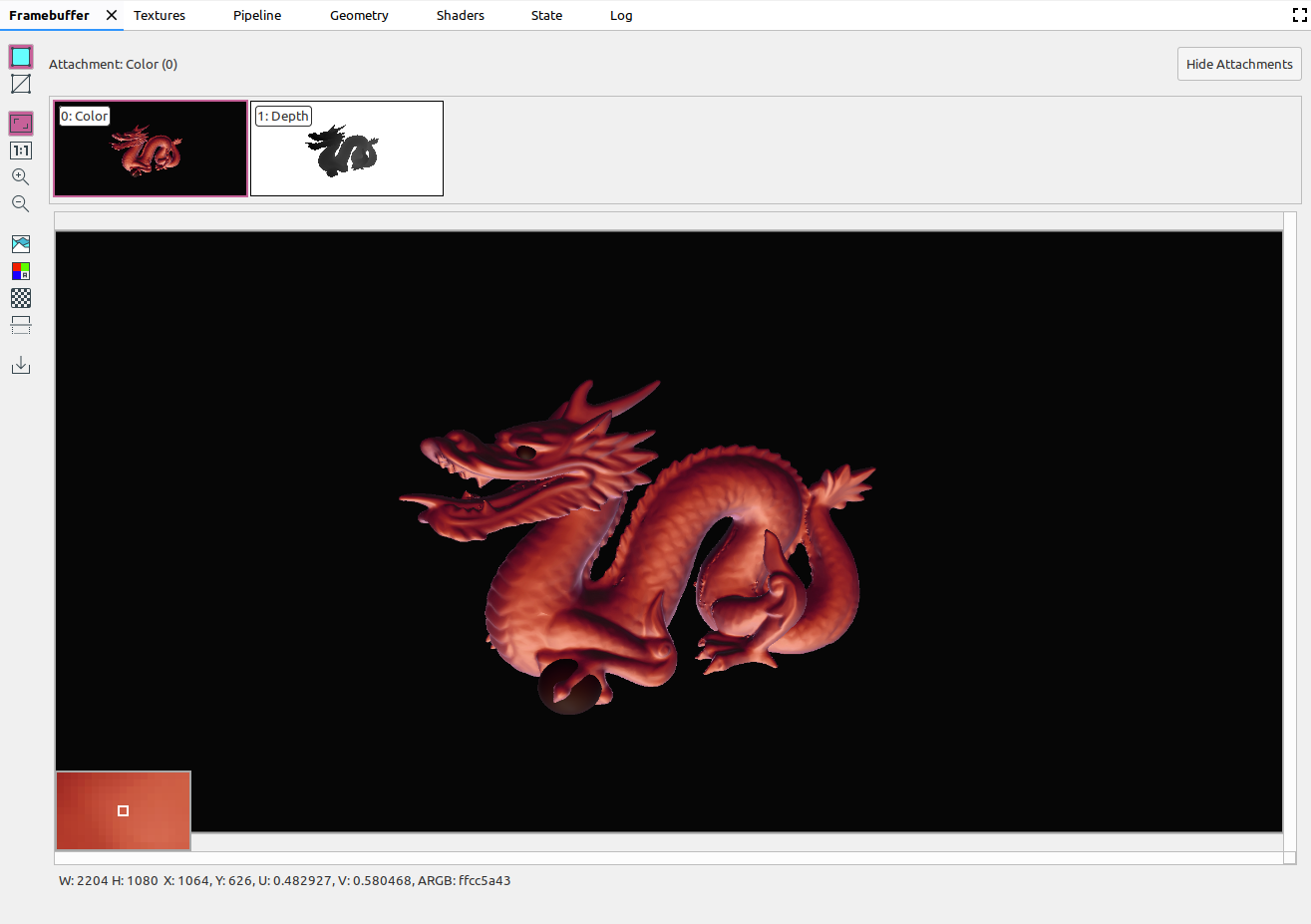Open the Log tab
This screenshot has height=924, width=1311.
(621, 15)
